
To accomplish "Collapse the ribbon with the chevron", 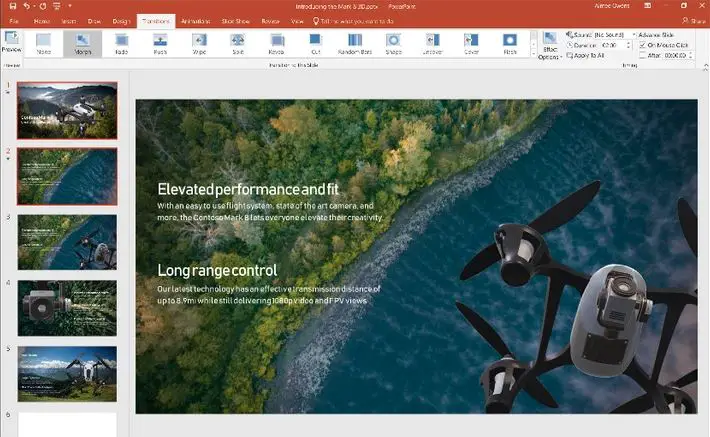I will click(705, 67).
